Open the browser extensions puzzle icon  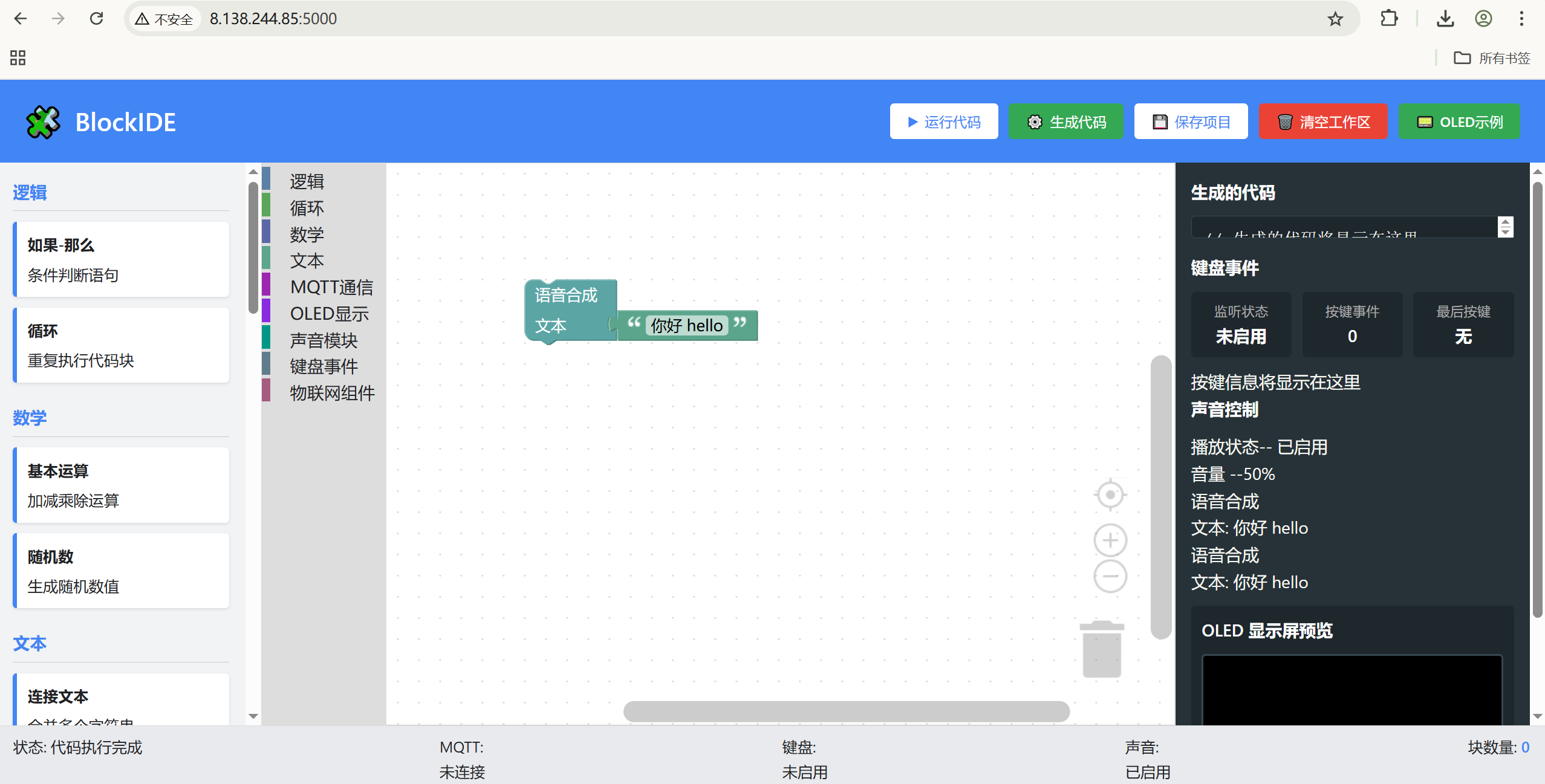pos(1389,19)
